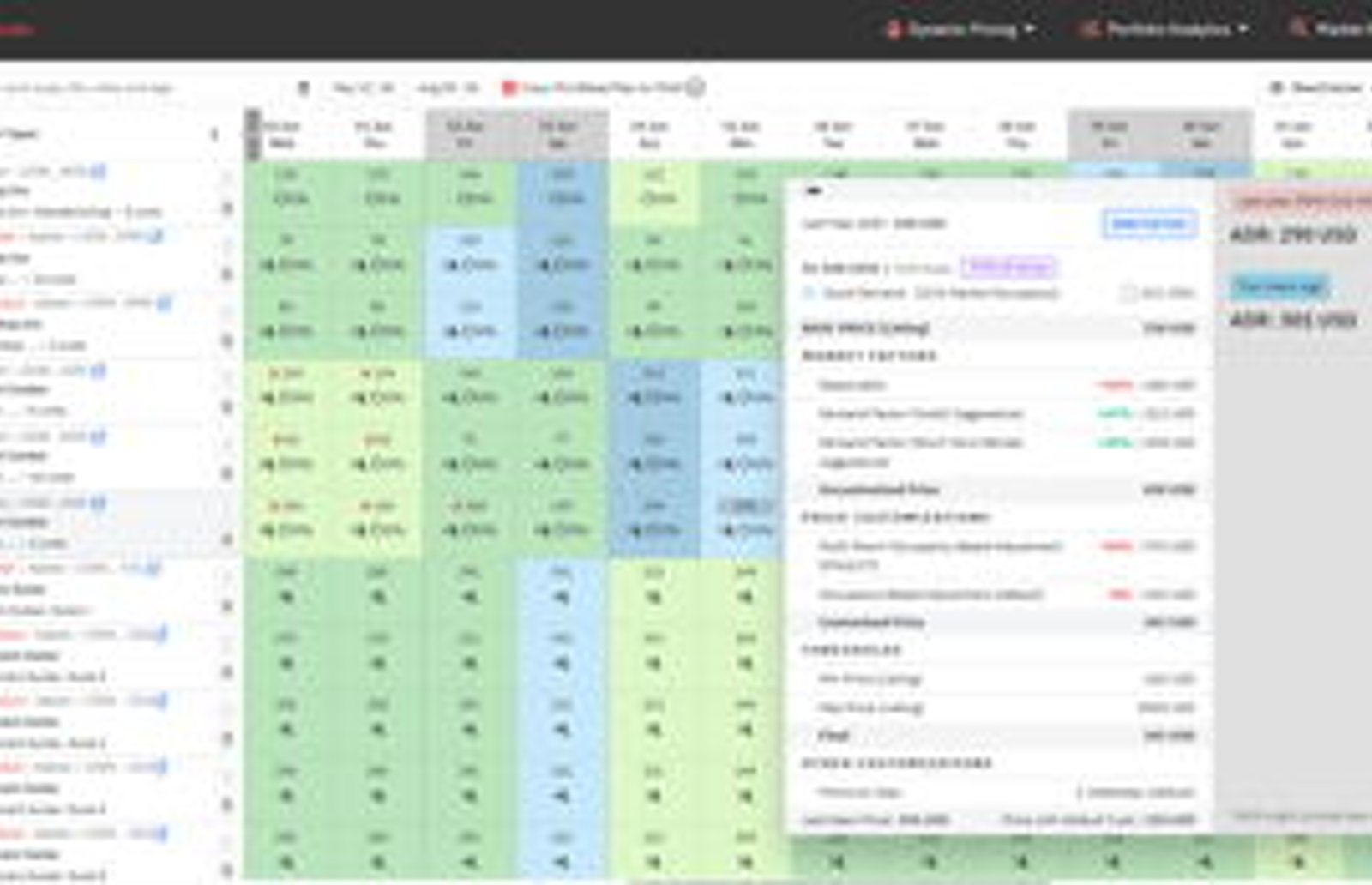Click the magnifier icon in top navigation
The width and height of the screenshot is (1372, 885).
1298,28
